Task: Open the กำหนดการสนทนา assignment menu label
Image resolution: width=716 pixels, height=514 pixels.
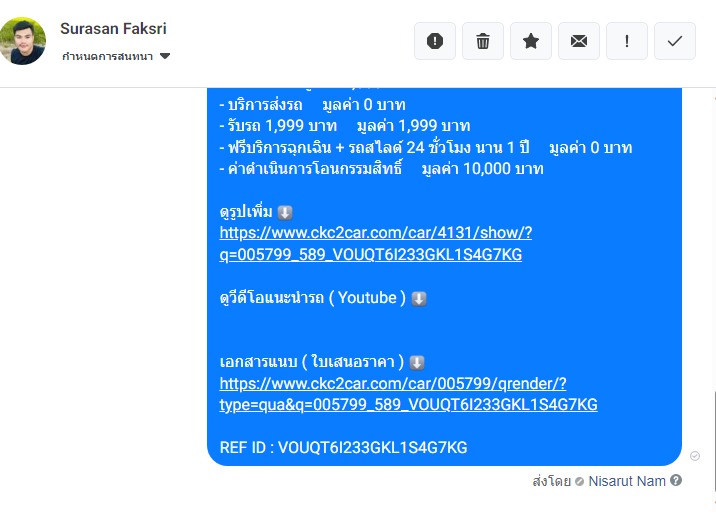Action: coord(107,56)
